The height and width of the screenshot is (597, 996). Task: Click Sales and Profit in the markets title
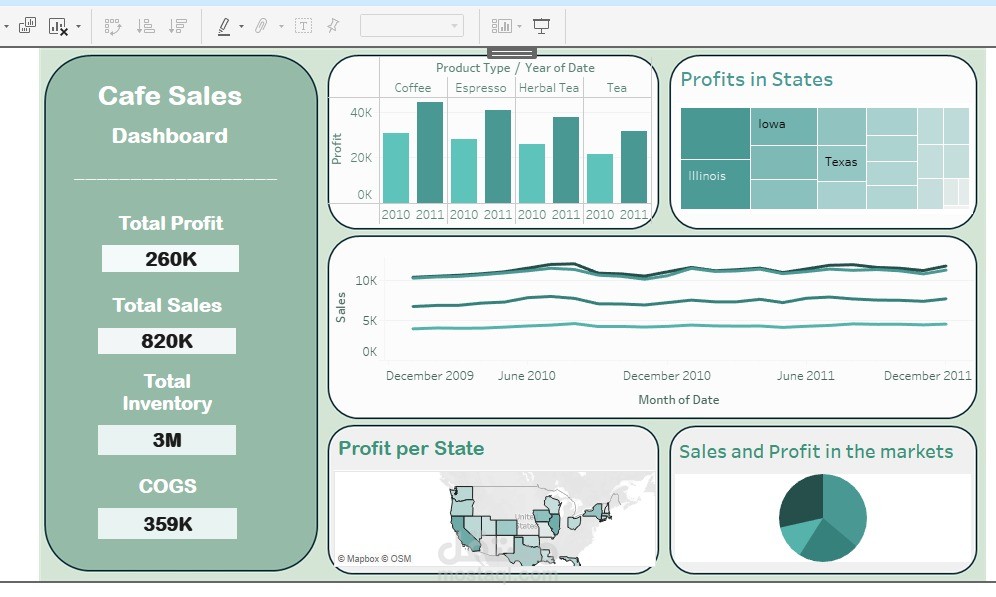click(x=816, y=452)
